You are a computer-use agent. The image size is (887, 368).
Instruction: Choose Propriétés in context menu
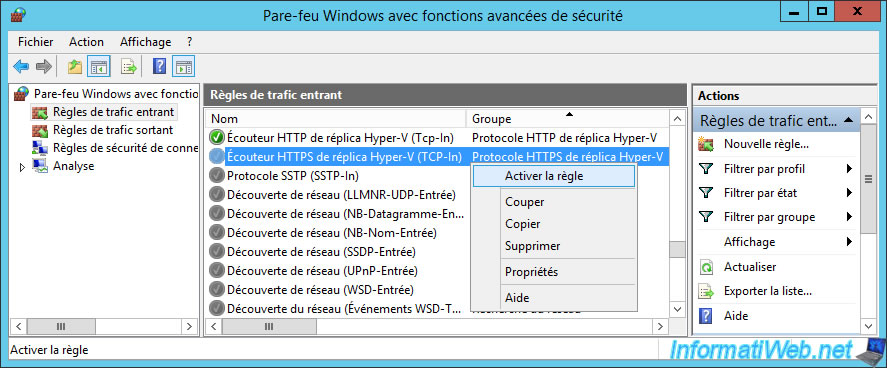click(x=553, y=272)
